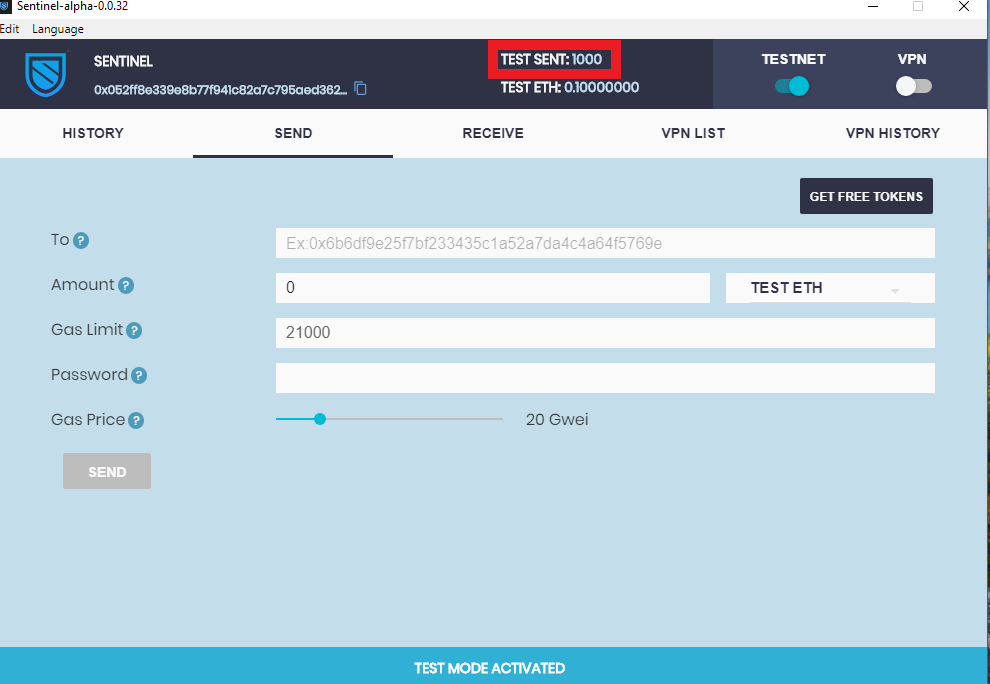Open the help icon next to Amount

[126, 285]
